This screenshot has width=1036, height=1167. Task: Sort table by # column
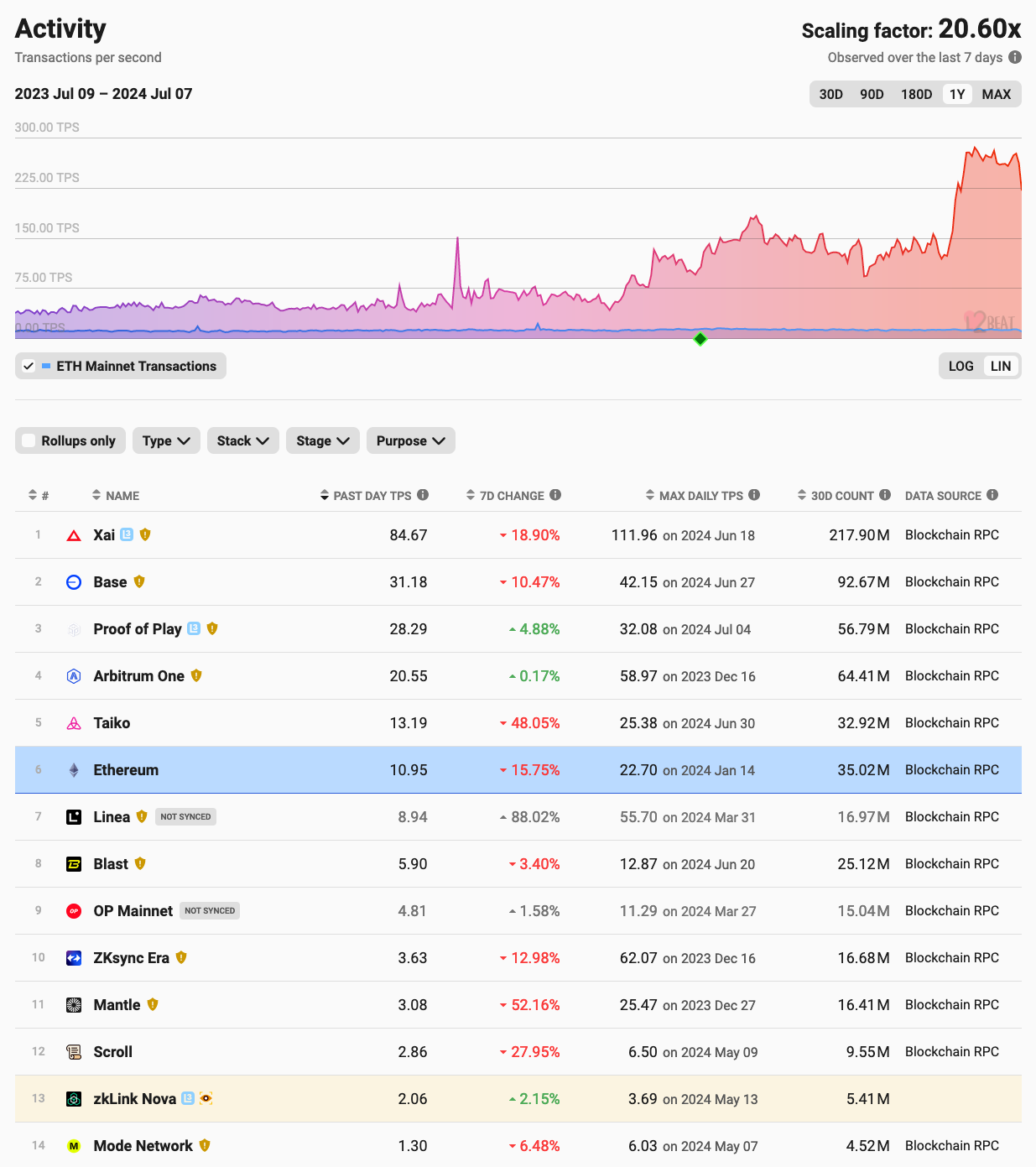(39, 495)
